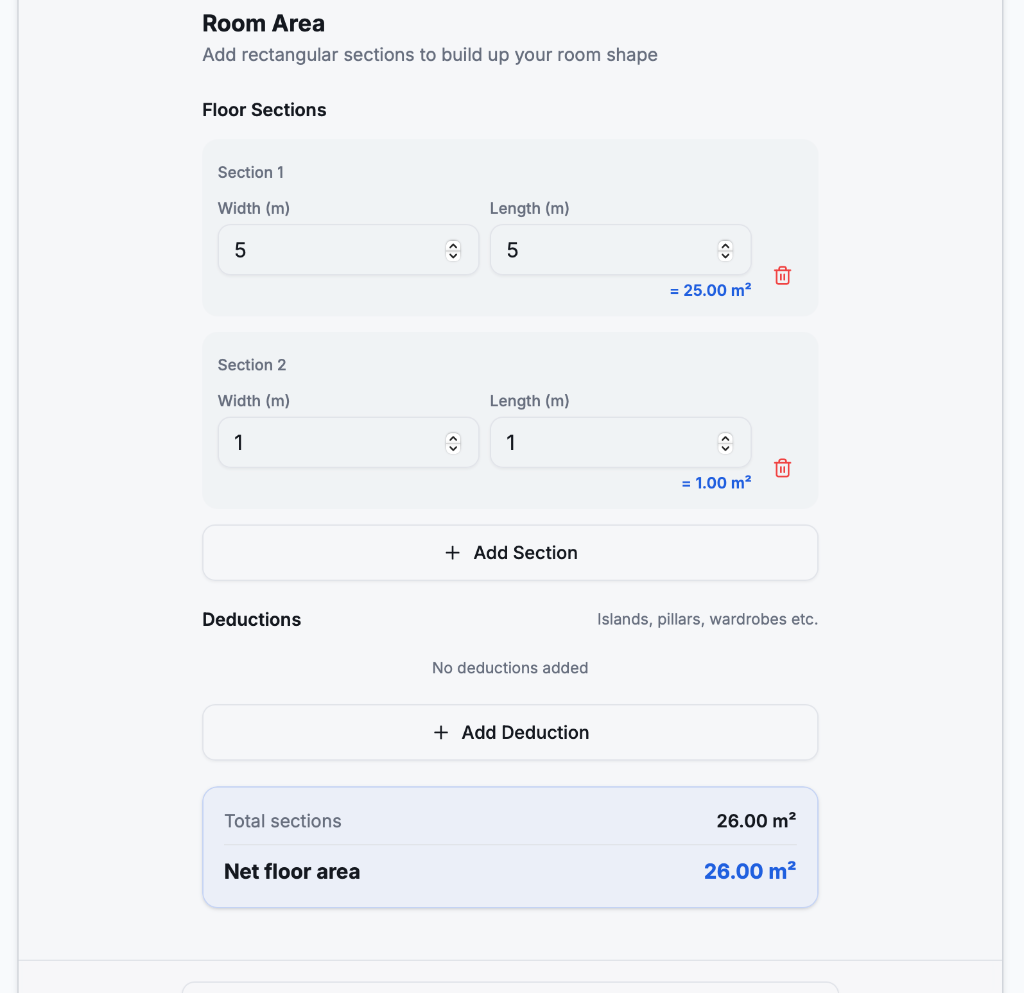Add Section button
The image size is (1024, 993).
[510, 553]
